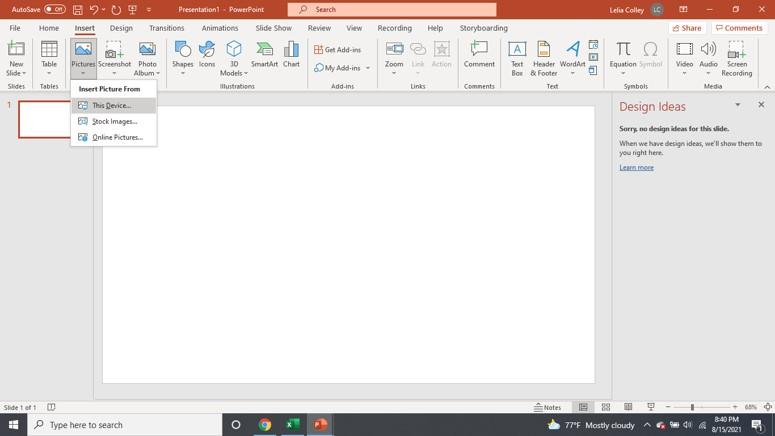Click Get Add-ins

pyautogui.click(x=338, y=49)
